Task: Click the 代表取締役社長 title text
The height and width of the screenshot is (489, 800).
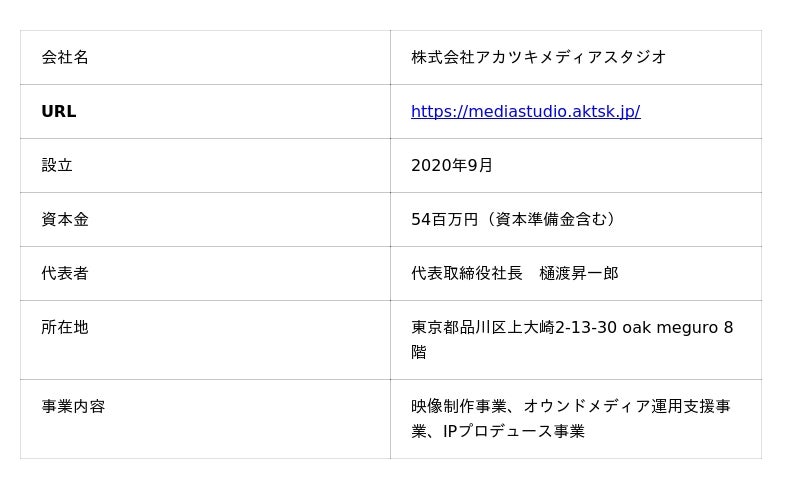Action: [467, 274]
